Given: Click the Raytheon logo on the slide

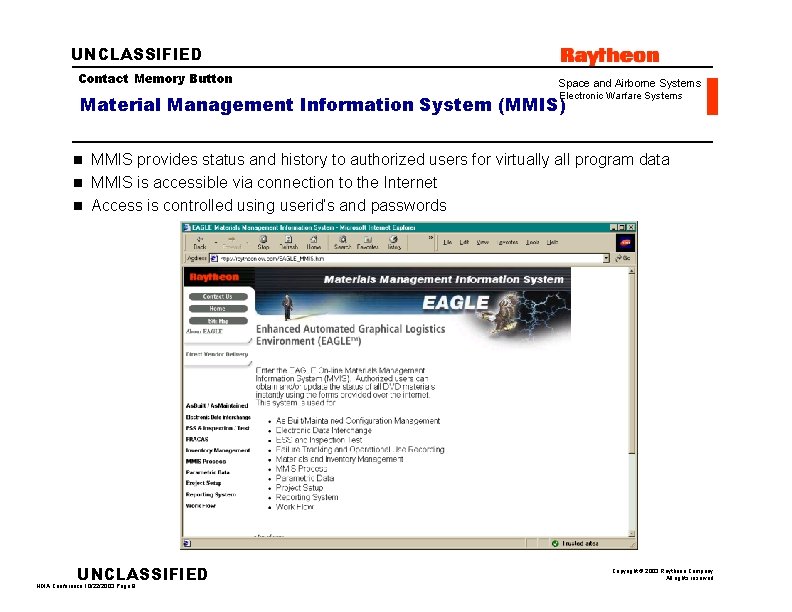Looking at the screenshot, I should pos(610,56).
